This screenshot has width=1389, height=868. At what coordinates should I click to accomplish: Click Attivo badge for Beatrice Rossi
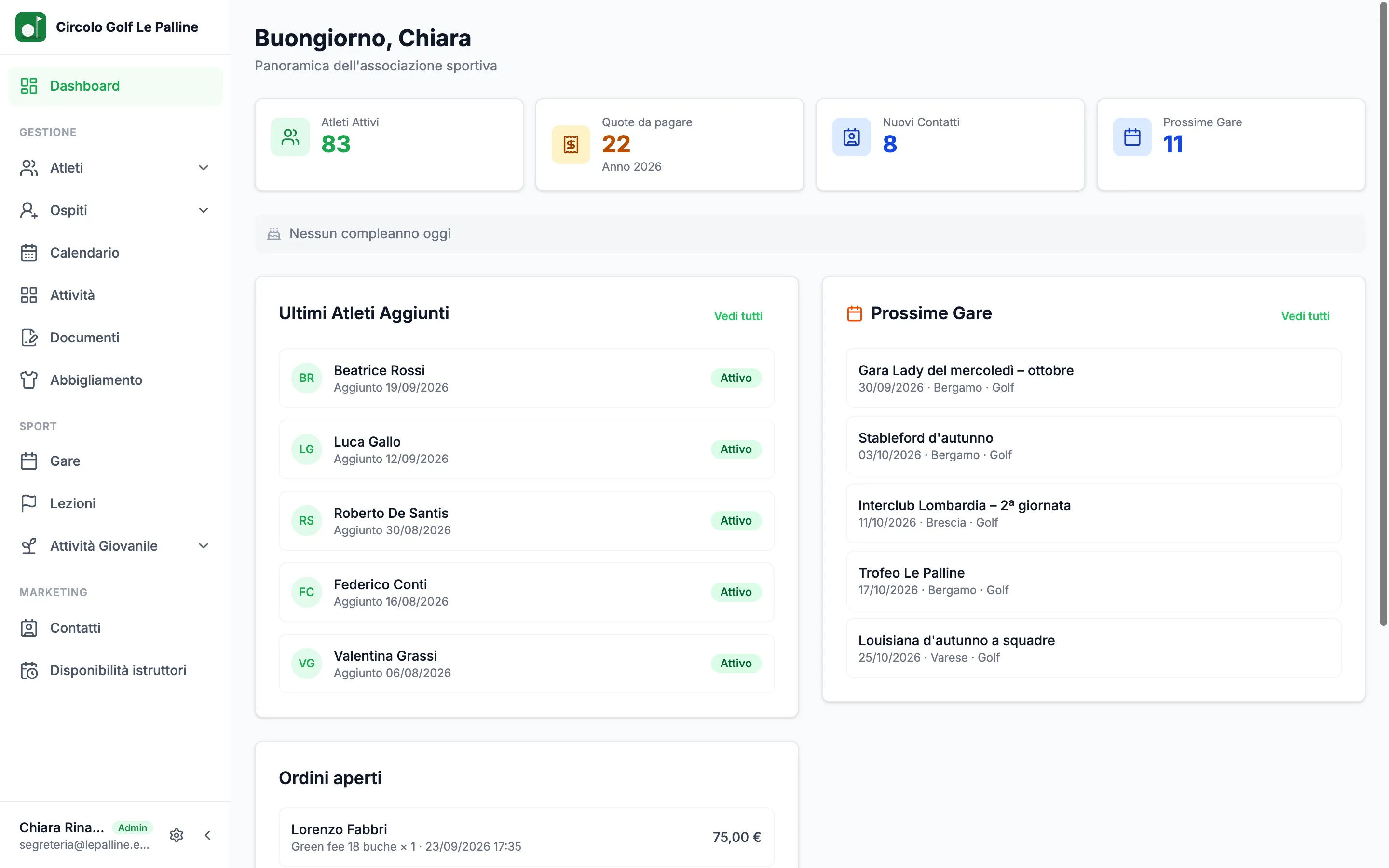[736, 378]
